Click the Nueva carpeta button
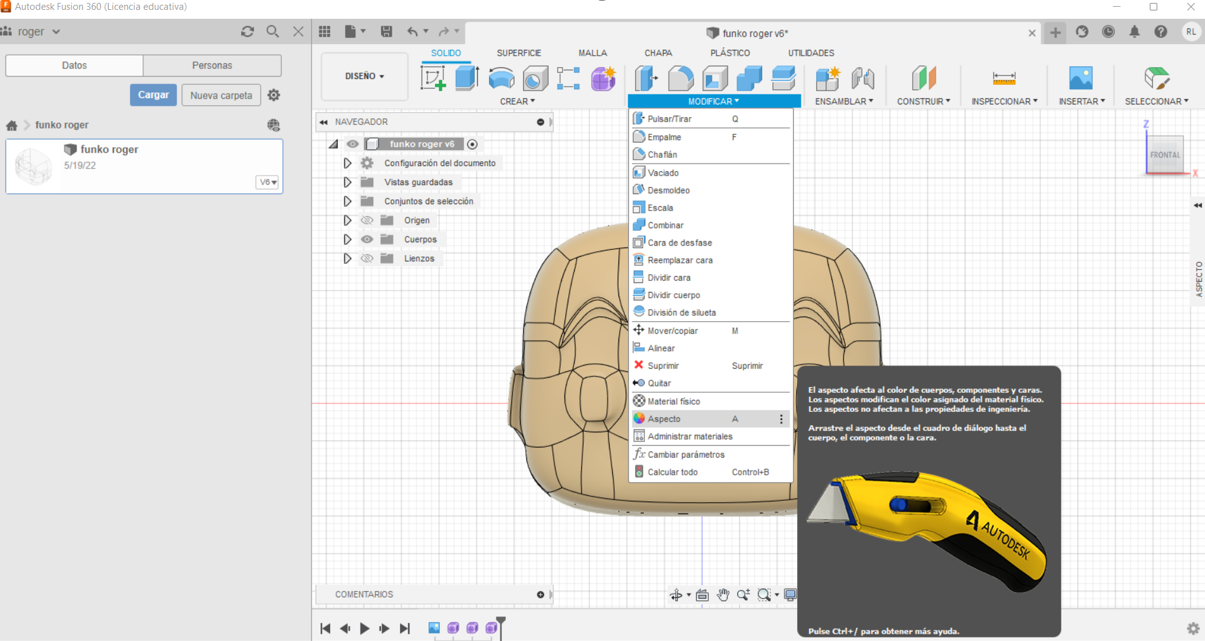This screenshot has height=641, width=1205. tap(221, 95)
